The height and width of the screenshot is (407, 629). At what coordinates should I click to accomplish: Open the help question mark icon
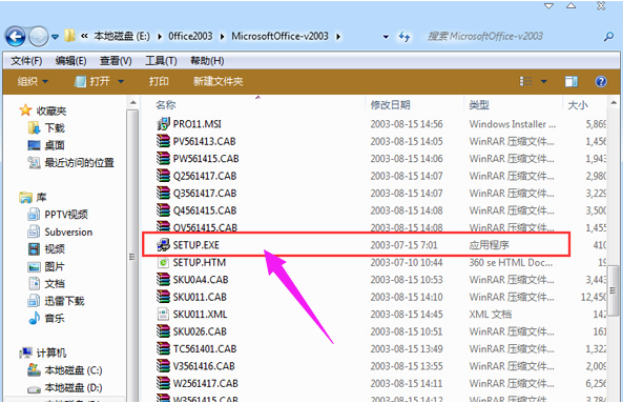pyautogui.click(x=600, y=81)
